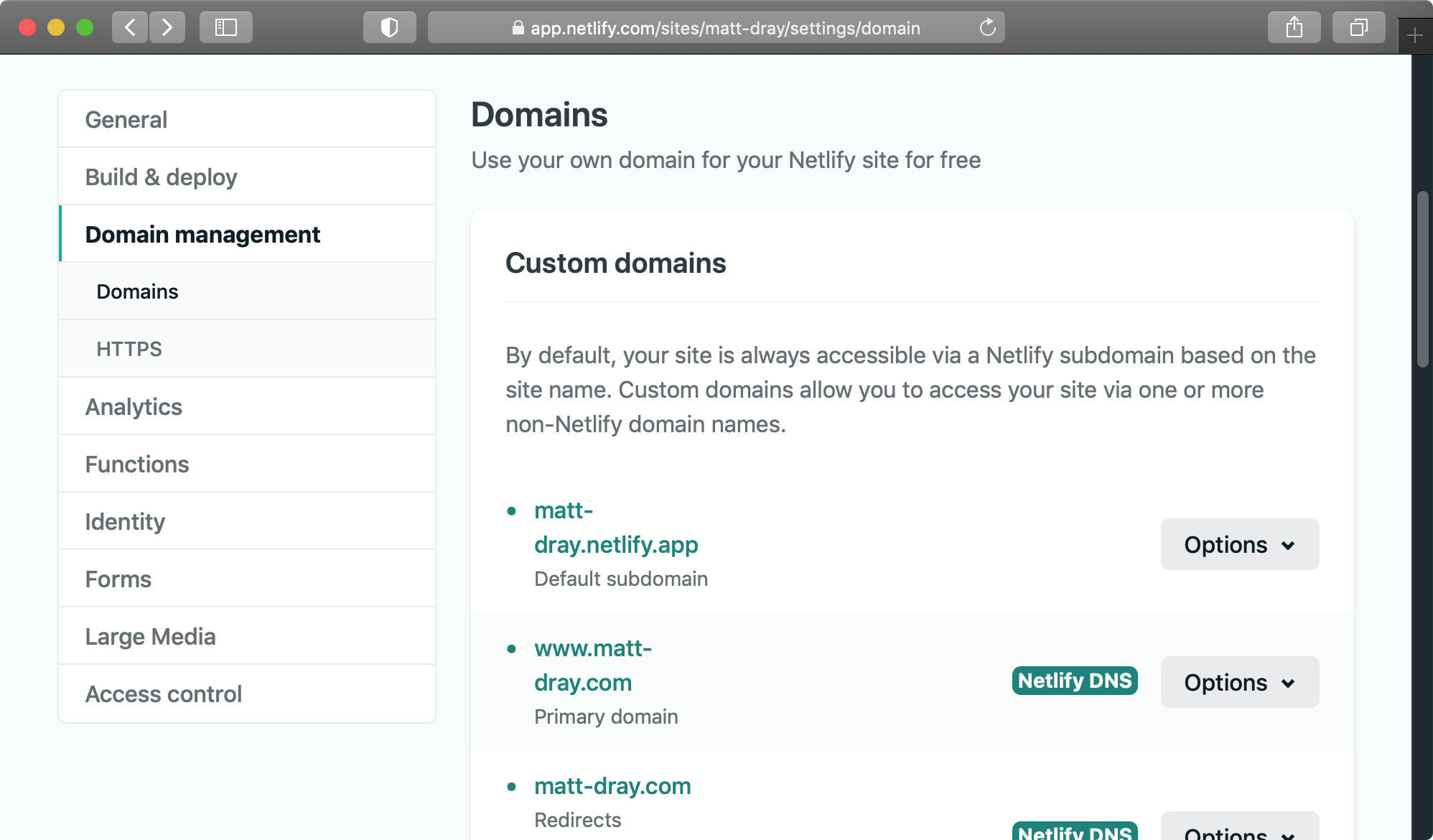Open the privacy shield report icon
1433x840 pixels.
click(389, 27)
